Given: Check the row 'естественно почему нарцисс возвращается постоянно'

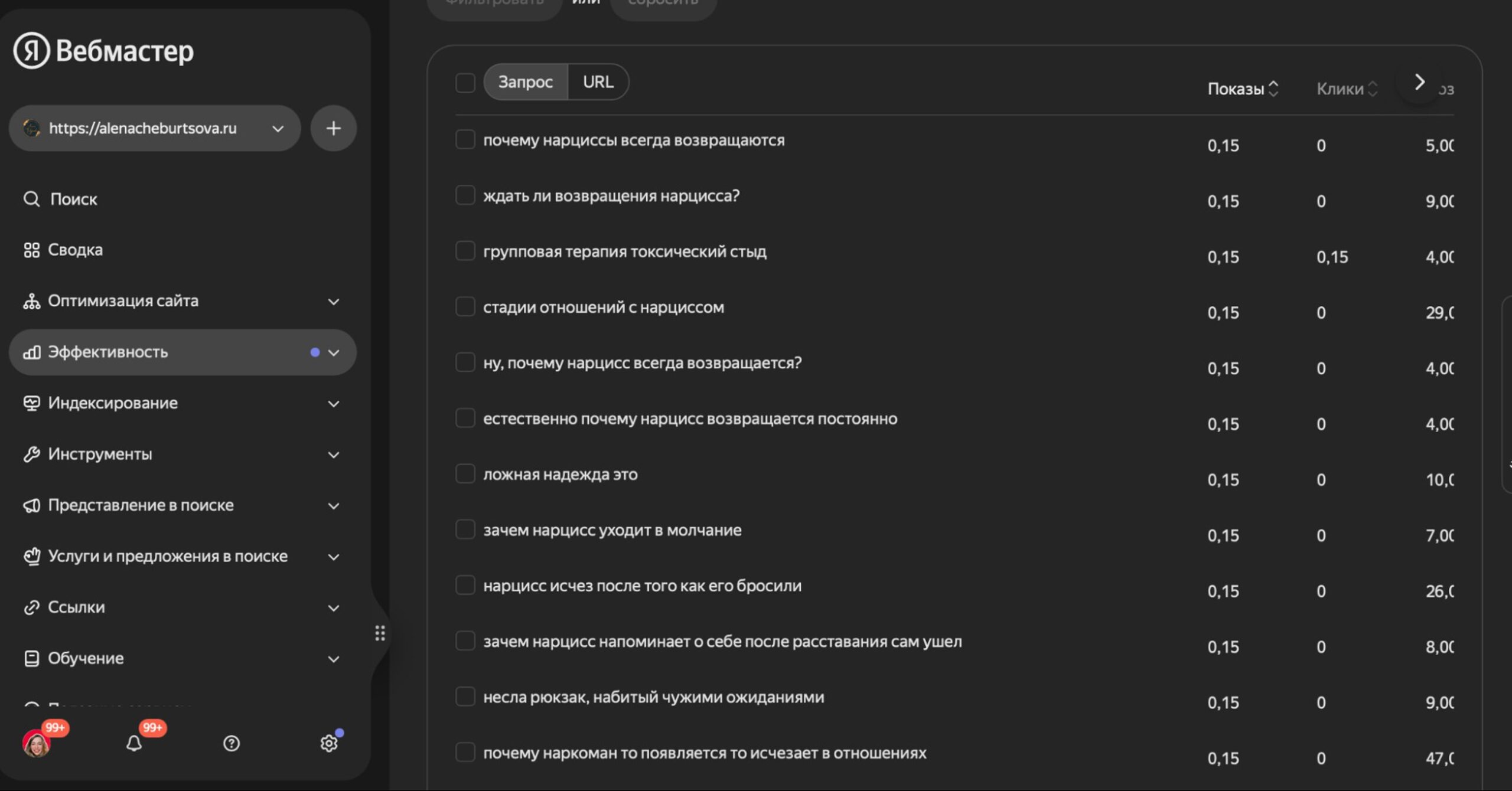Looking at the screenshot, I should tap(465, 418).
